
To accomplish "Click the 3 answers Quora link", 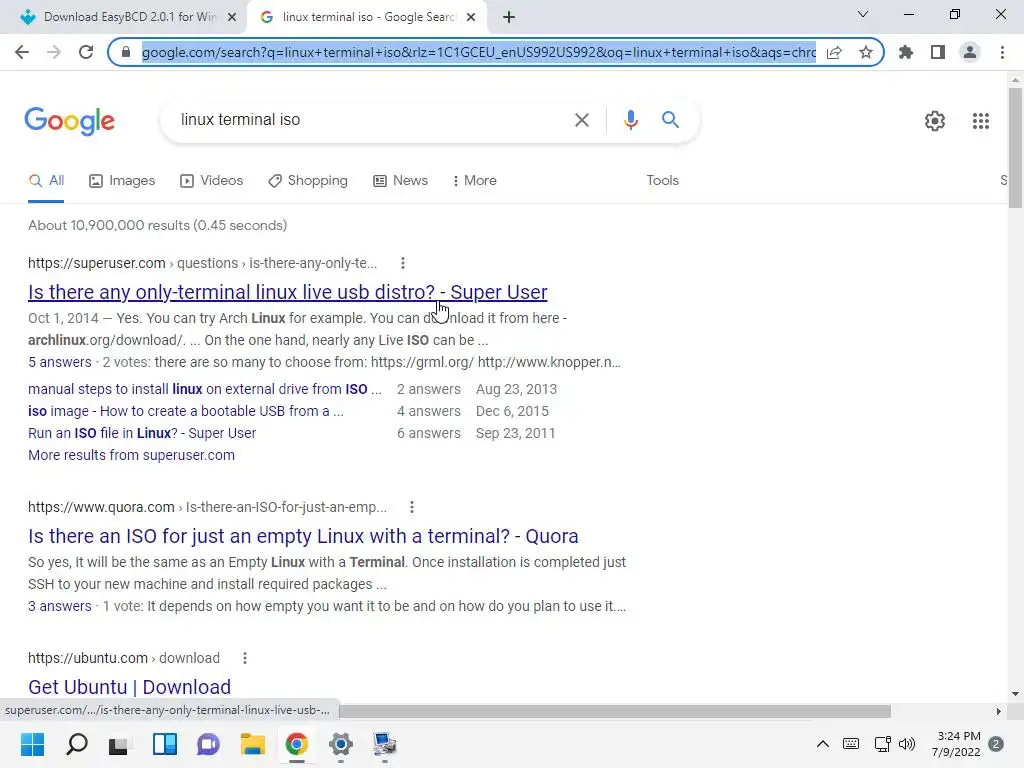I will [x=59, y=607].
